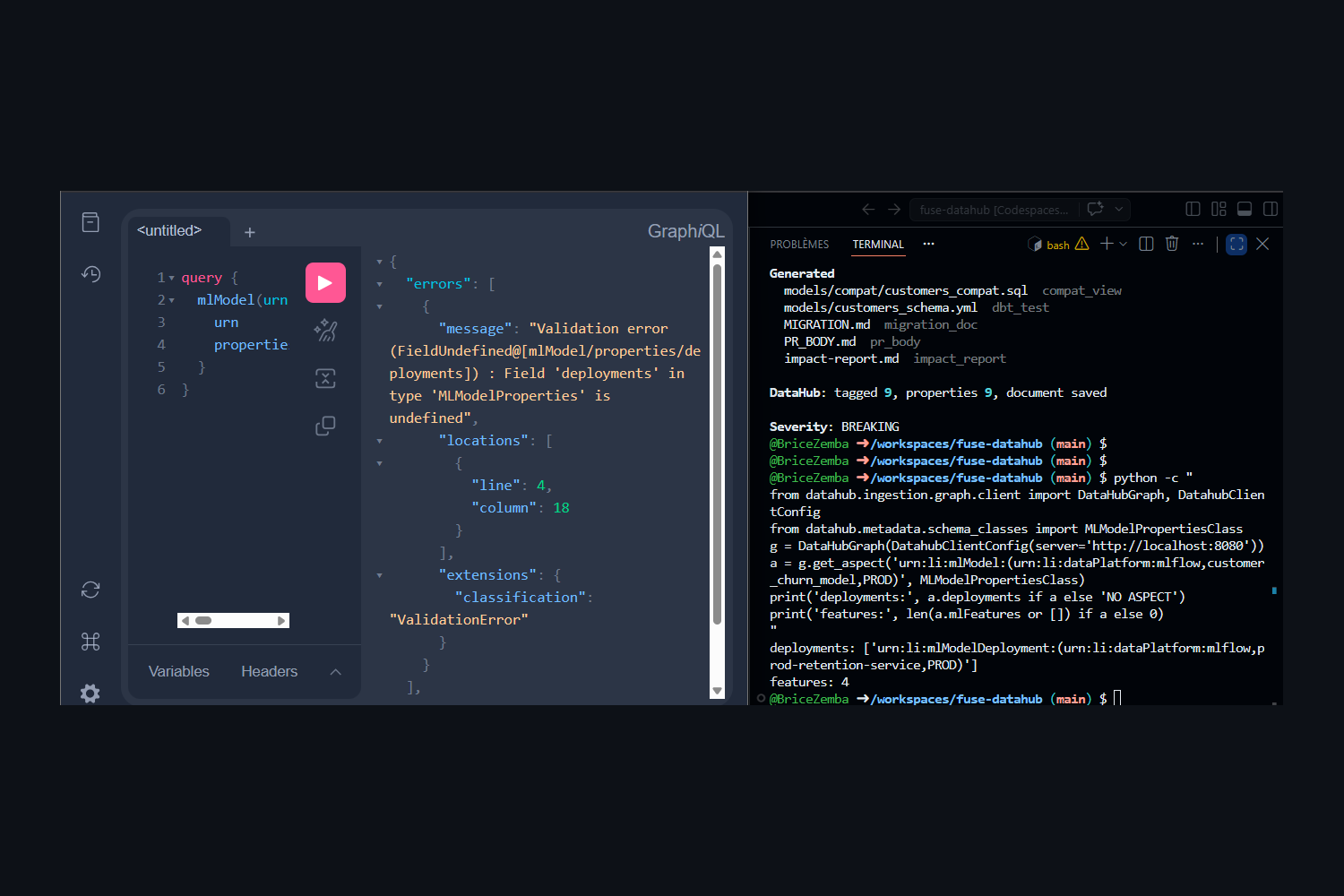Go back using VS Code navigation arrow
The width and height of the screenshot is (1344, 896).
tap(868, 209)
